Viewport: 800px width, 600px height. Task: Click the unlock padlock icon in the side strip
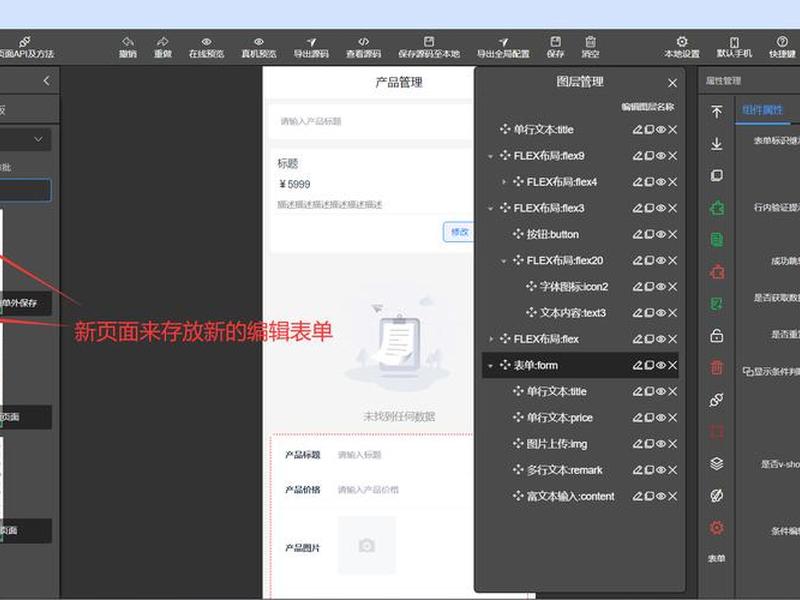(717, 336)
